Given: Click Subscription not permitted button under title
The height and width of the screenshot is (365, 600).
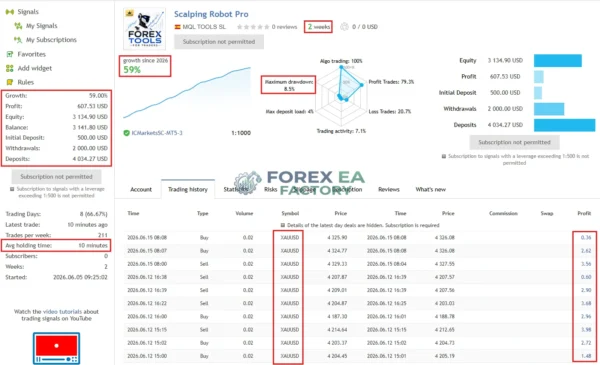Looking at the screenshot, I should 219,42.
